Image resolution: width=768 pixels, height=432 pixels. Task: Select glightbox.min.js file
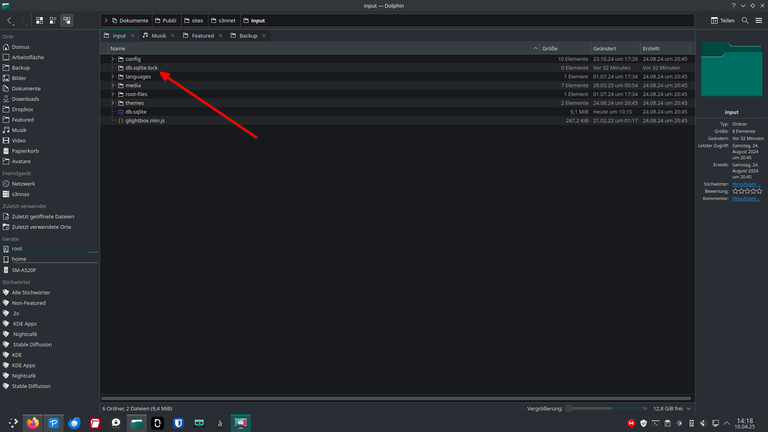coord(145,120)
